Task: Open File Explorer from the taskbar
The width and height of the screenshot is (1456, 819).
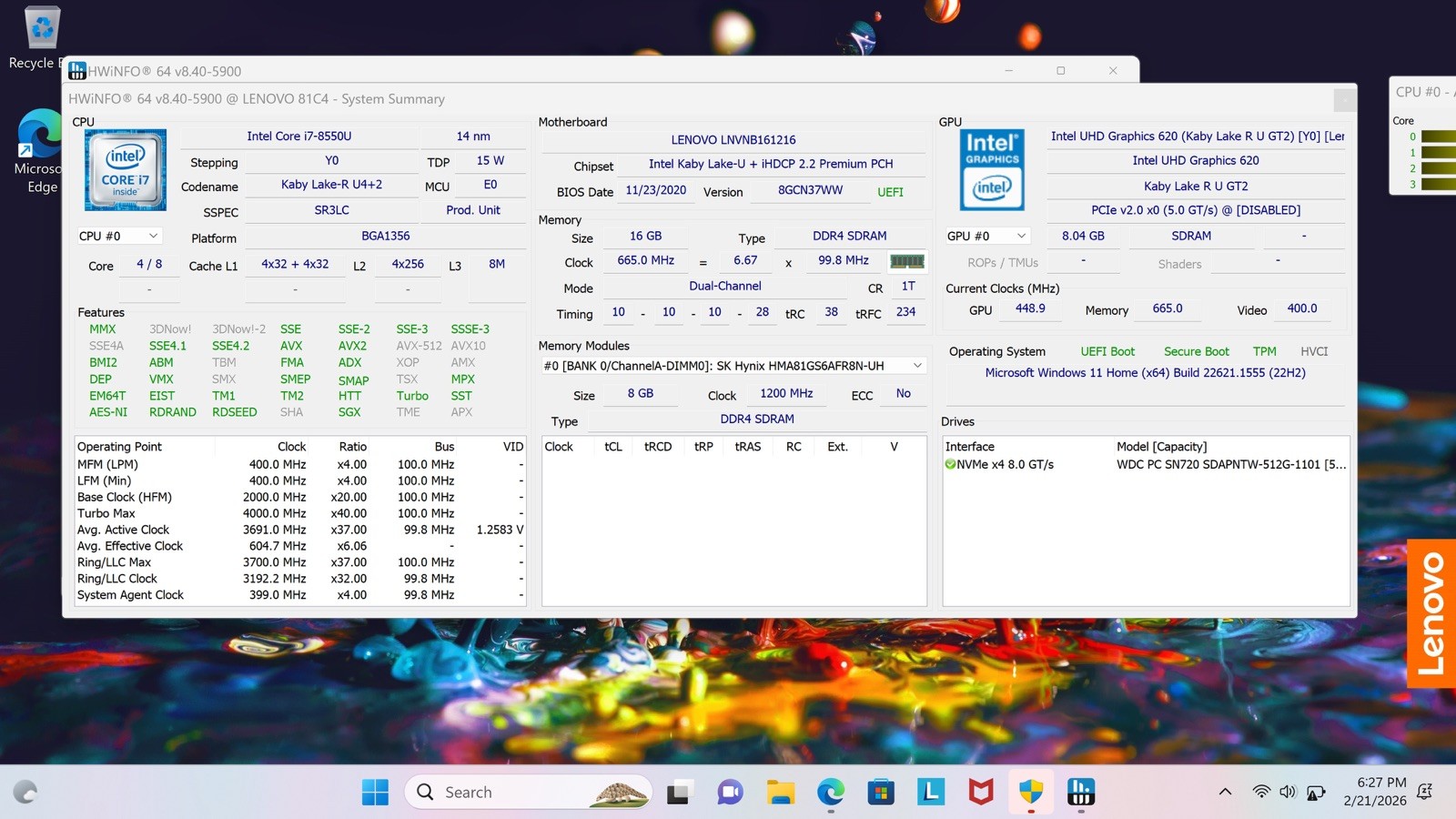Action: (780, 793)
